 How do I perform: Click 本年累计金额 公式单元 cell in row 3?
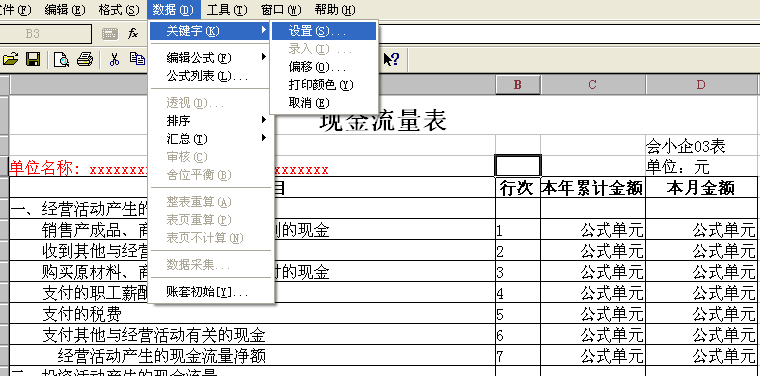click(x=593, y=271)
